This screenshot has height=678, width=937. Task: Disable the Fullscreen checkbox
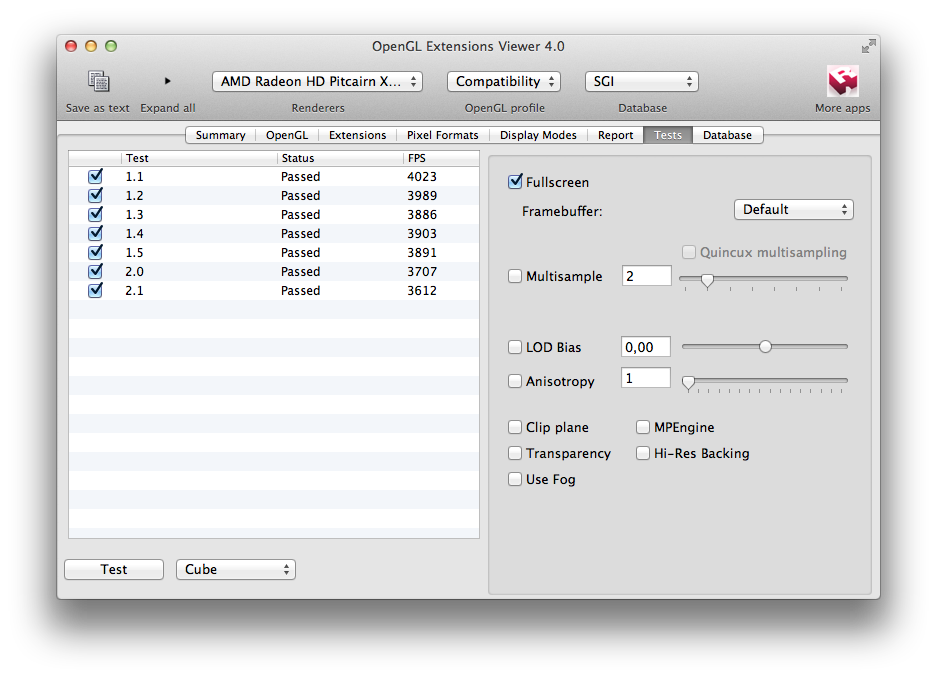[515, 182]
